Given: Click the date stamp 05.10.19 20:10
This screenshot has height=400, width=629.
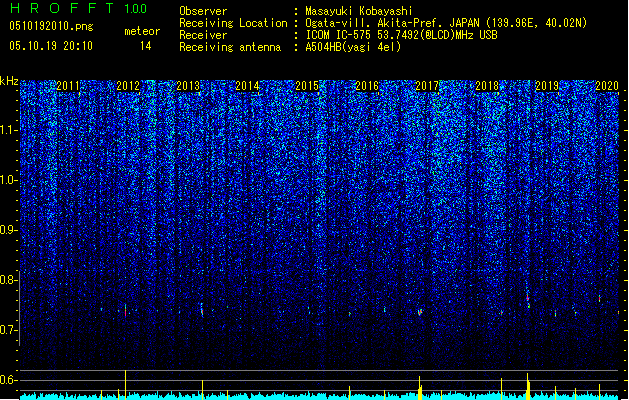Looking at the screenshot, I should click(x=51, y=46).
